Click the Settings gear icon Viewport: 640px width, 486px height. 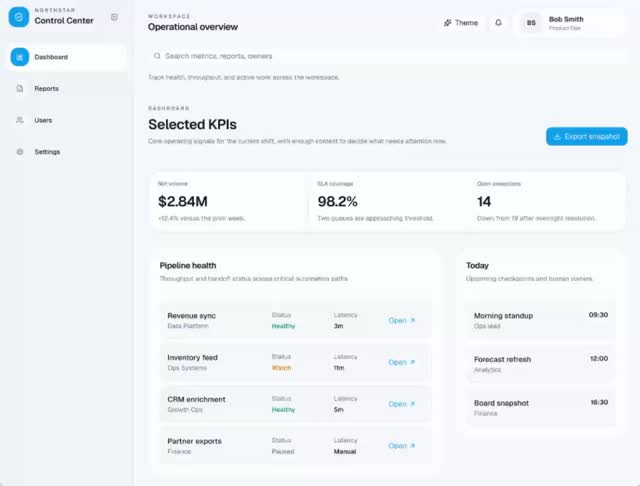20,152
